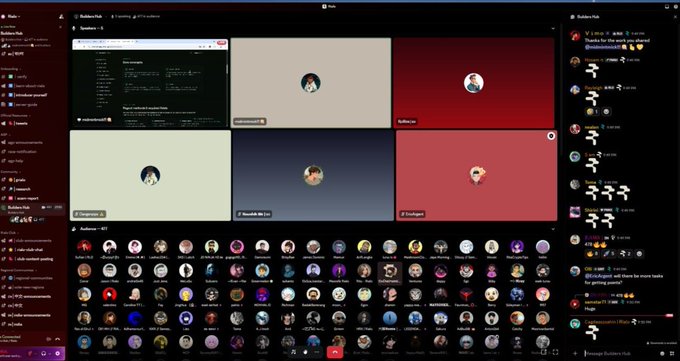This screenshot has height=361, width=680.
Task: Select the blue-gray gradient speaker tile
Action: [x=314, y=176]
